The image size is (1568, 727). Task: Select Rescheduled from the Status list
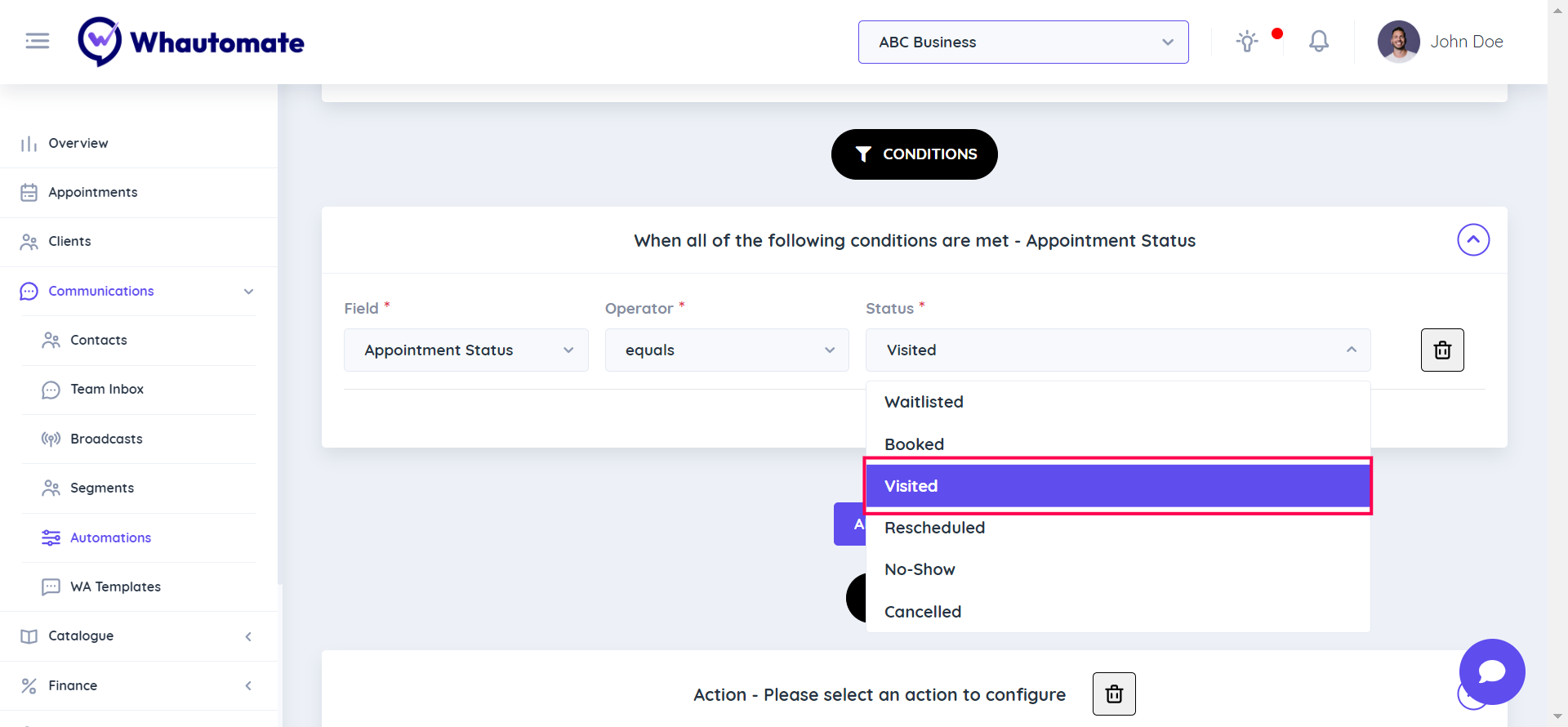(x=934, y=528)
